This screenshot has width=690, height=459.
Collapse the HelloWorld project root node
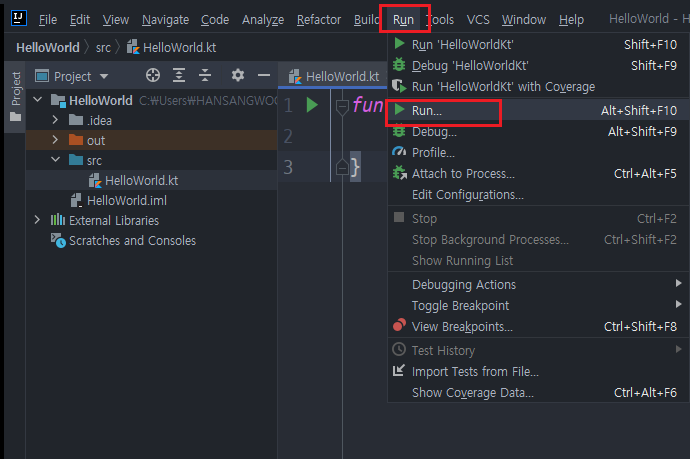(x=38, y=99)
